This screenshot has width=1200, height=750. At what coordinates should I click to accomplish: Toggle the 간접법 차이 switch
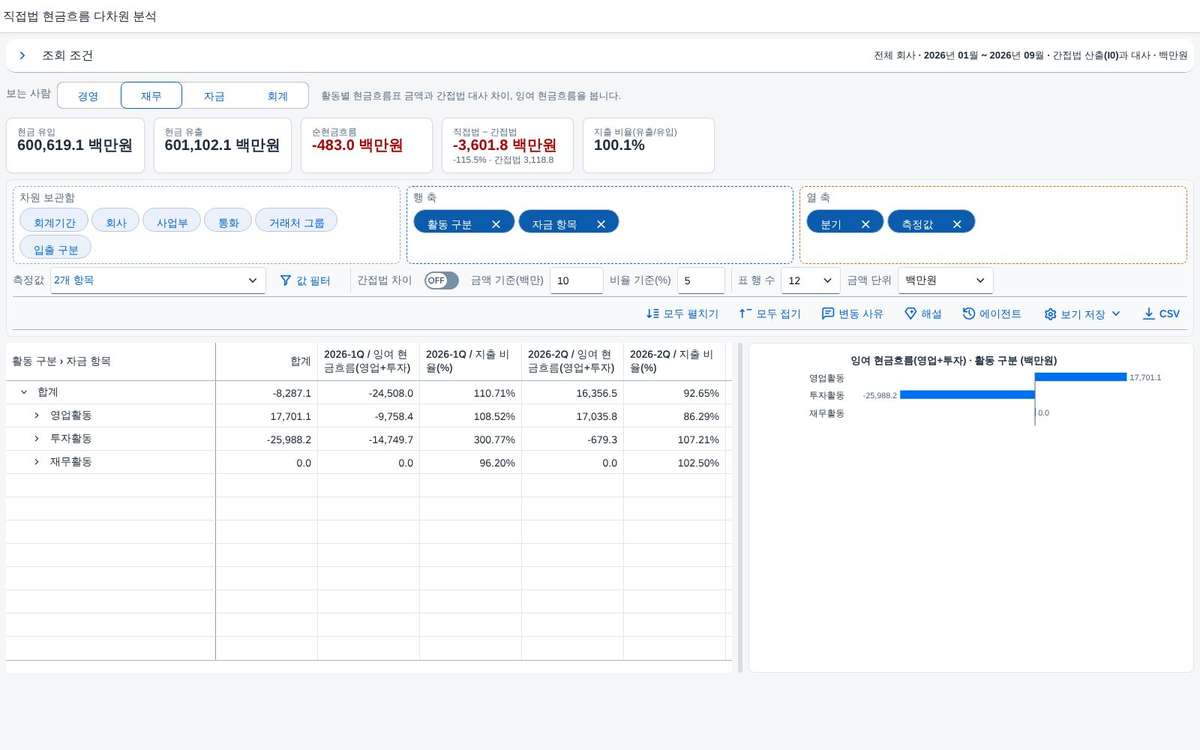(x=441, y=281)
